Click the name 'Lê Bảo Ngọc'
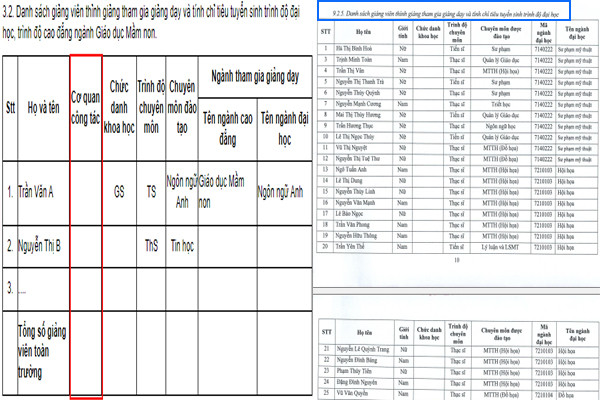600x400 pixels. pyautogui.click(x=349, y=214)
